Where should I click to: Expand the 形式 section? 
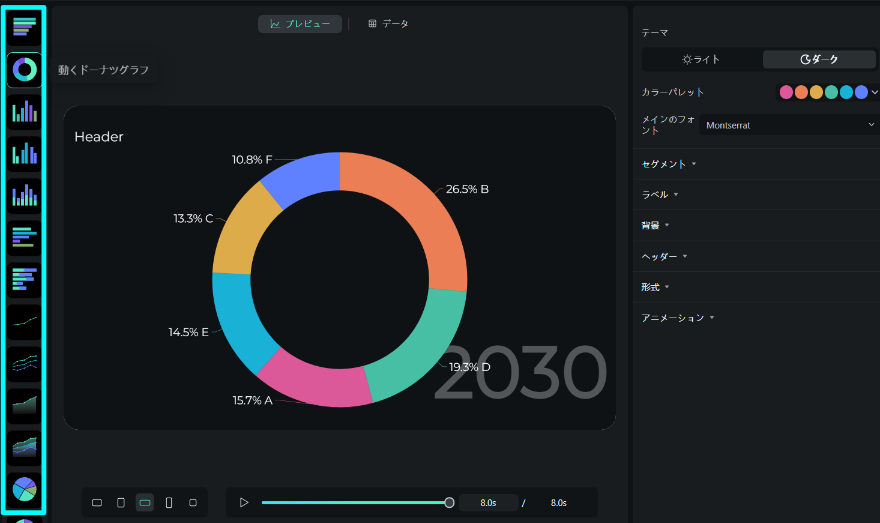[656, 287]
